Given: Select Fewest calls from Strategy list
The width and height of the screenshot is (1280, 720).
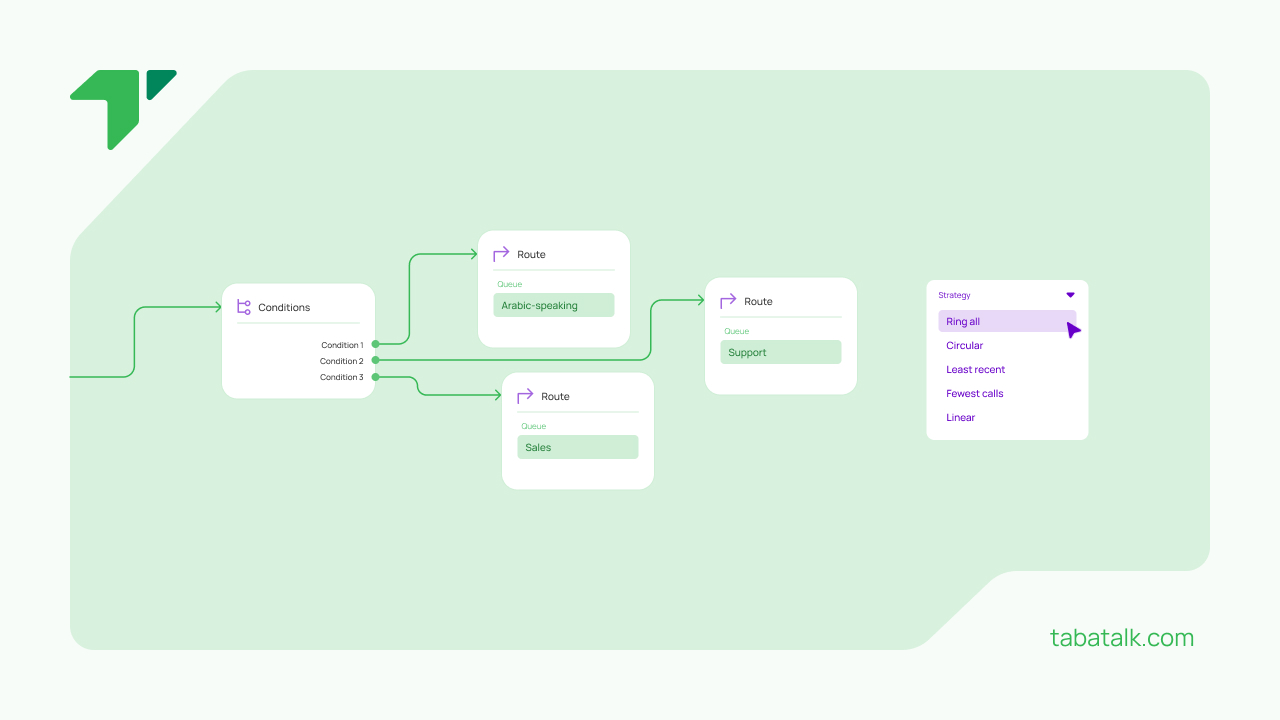Looking at the screenshot, I should 975,394.
